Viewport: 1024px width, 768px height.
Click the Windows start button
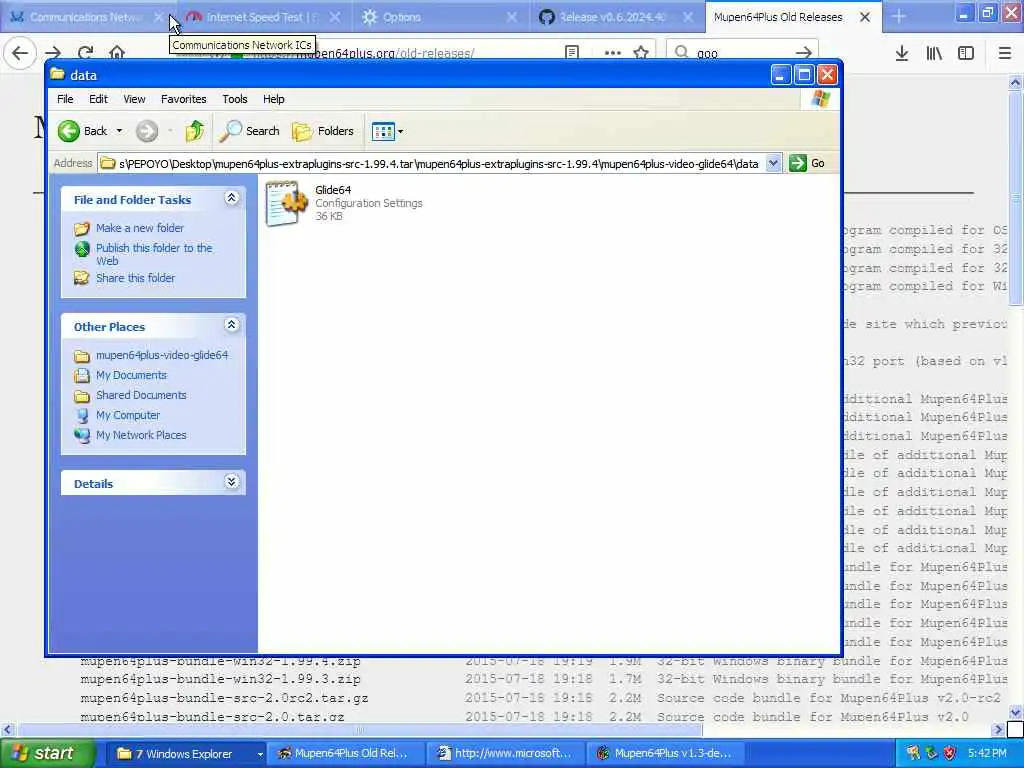tap(47, 754)
